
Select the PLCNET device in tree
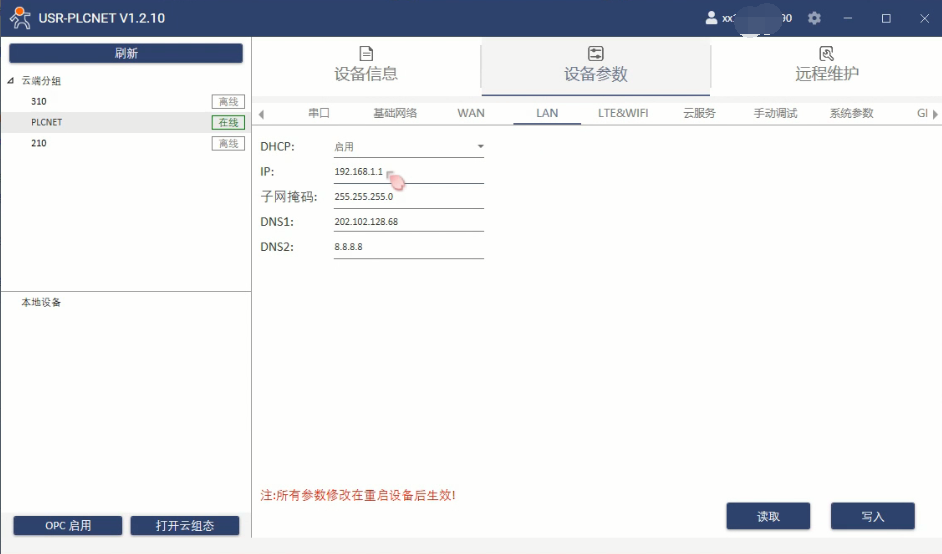pos(47,122)
